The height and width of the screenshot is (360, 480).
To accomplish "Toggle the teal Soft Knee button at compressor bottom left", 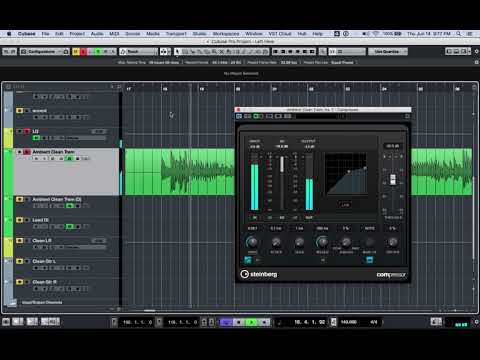I will [248, 260].
